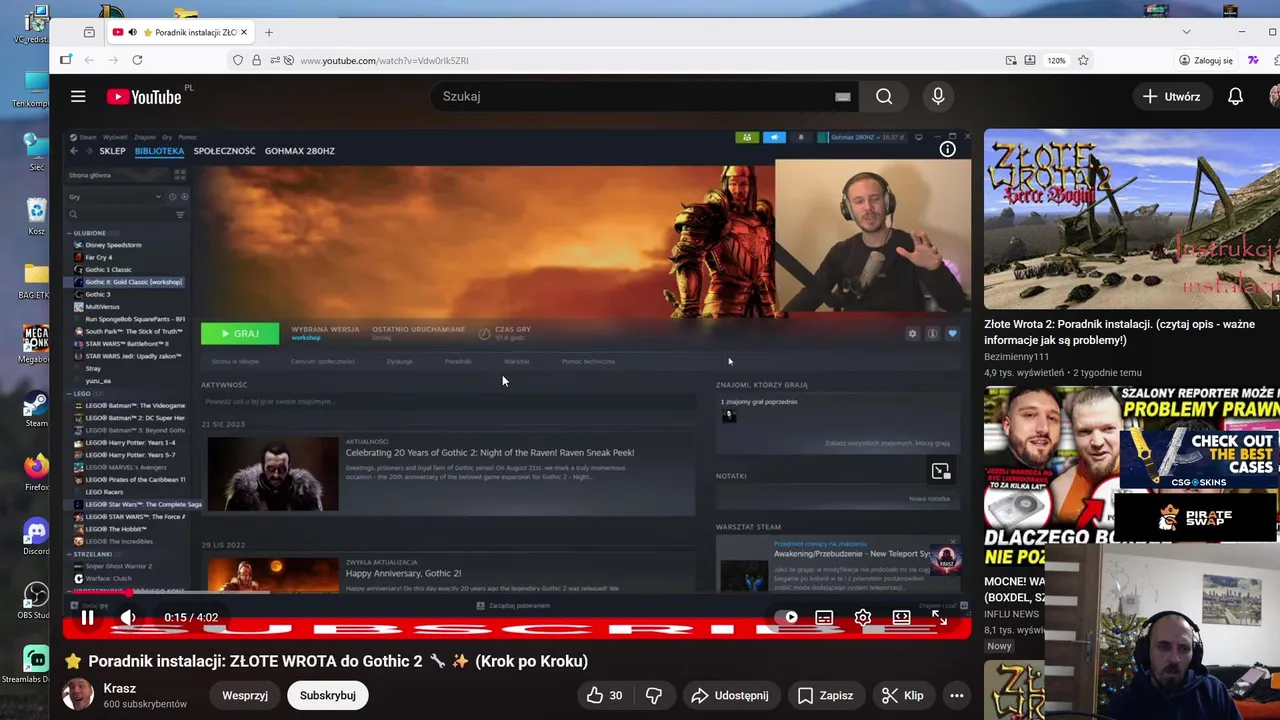Click the Wesprzyj button
Image resolution: width=1280 pixels, height=720 pixels.
(245, 695)
